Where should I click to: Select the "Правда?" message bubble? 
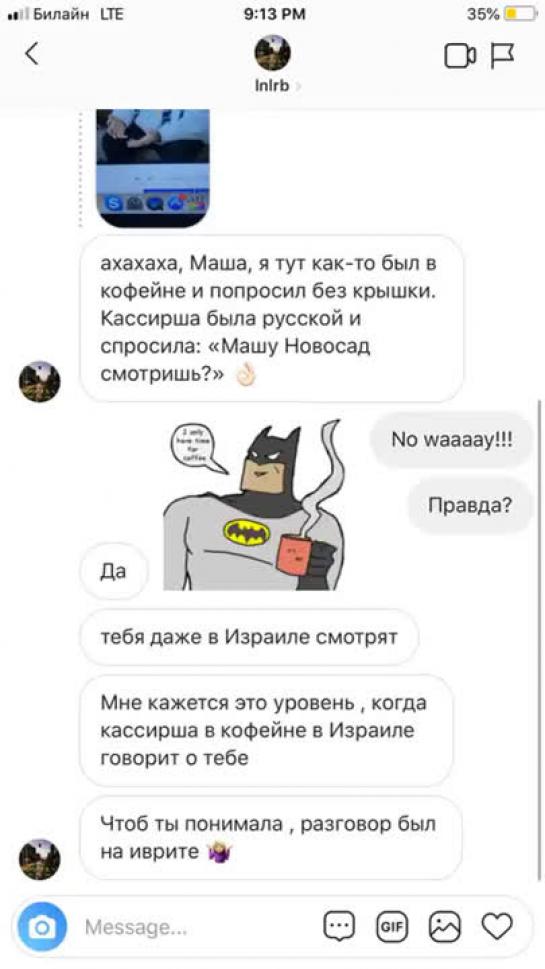click(470, 506)
